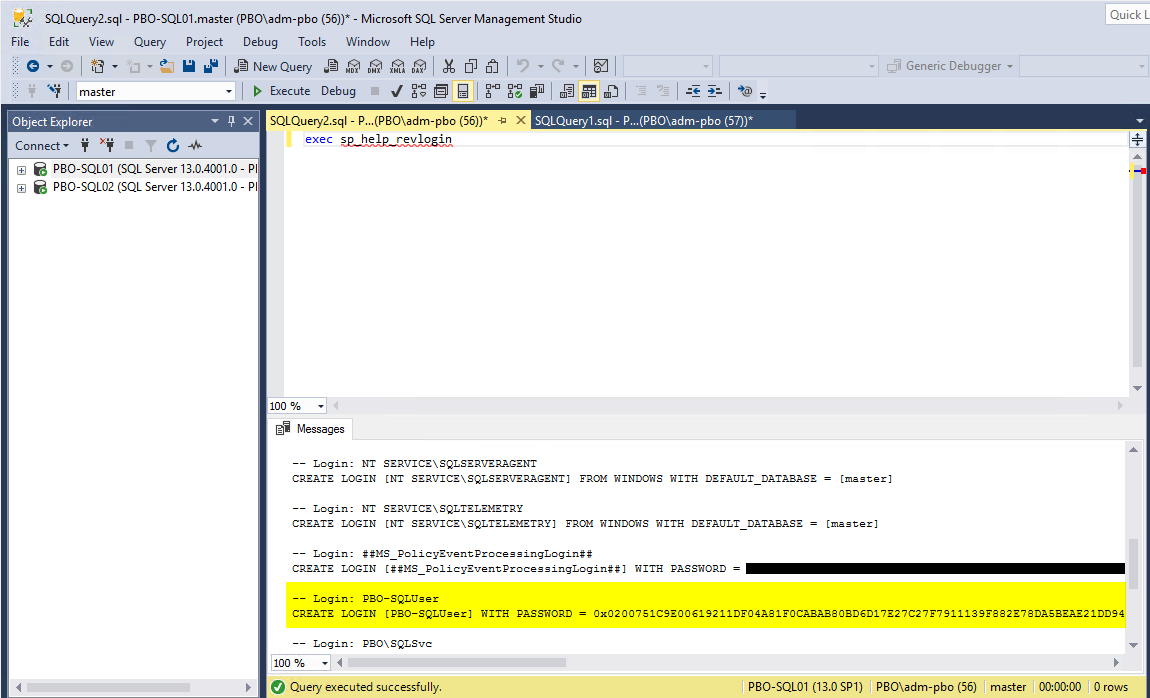
Task: Toggle pin on SQLQuery2.sql tab
Action: 503,121
